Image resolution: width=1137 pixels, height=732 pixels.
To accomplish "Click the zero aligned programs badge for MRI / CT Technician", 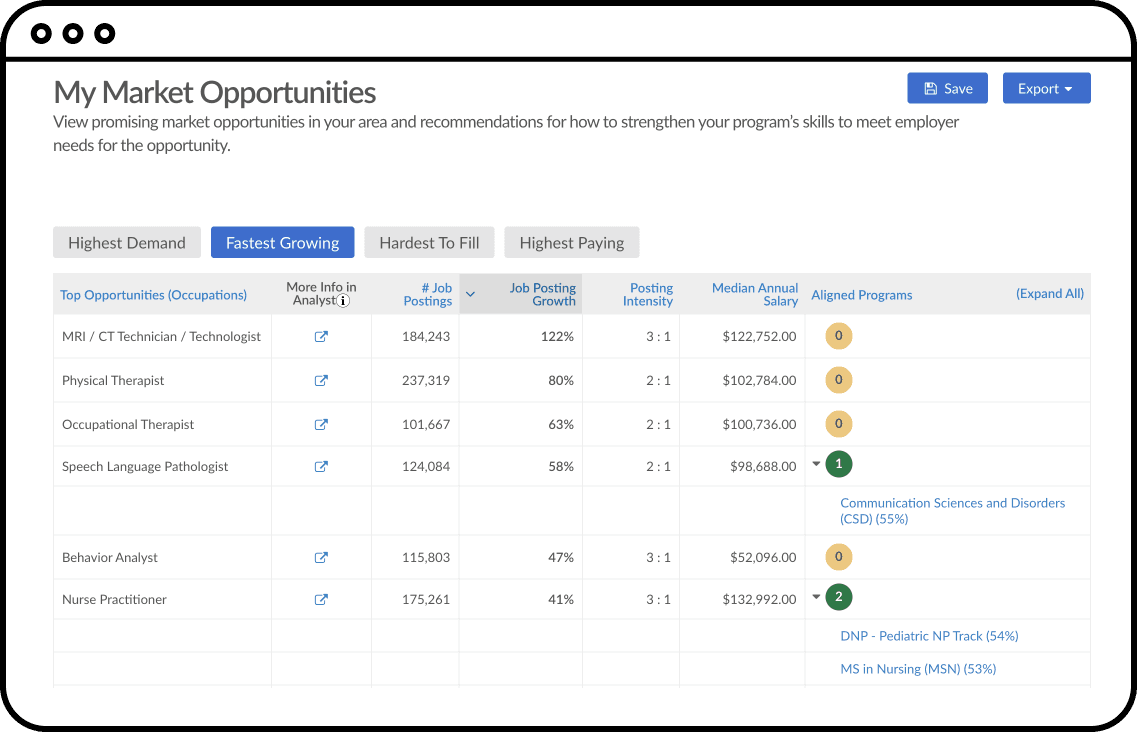I will point(839,336).
